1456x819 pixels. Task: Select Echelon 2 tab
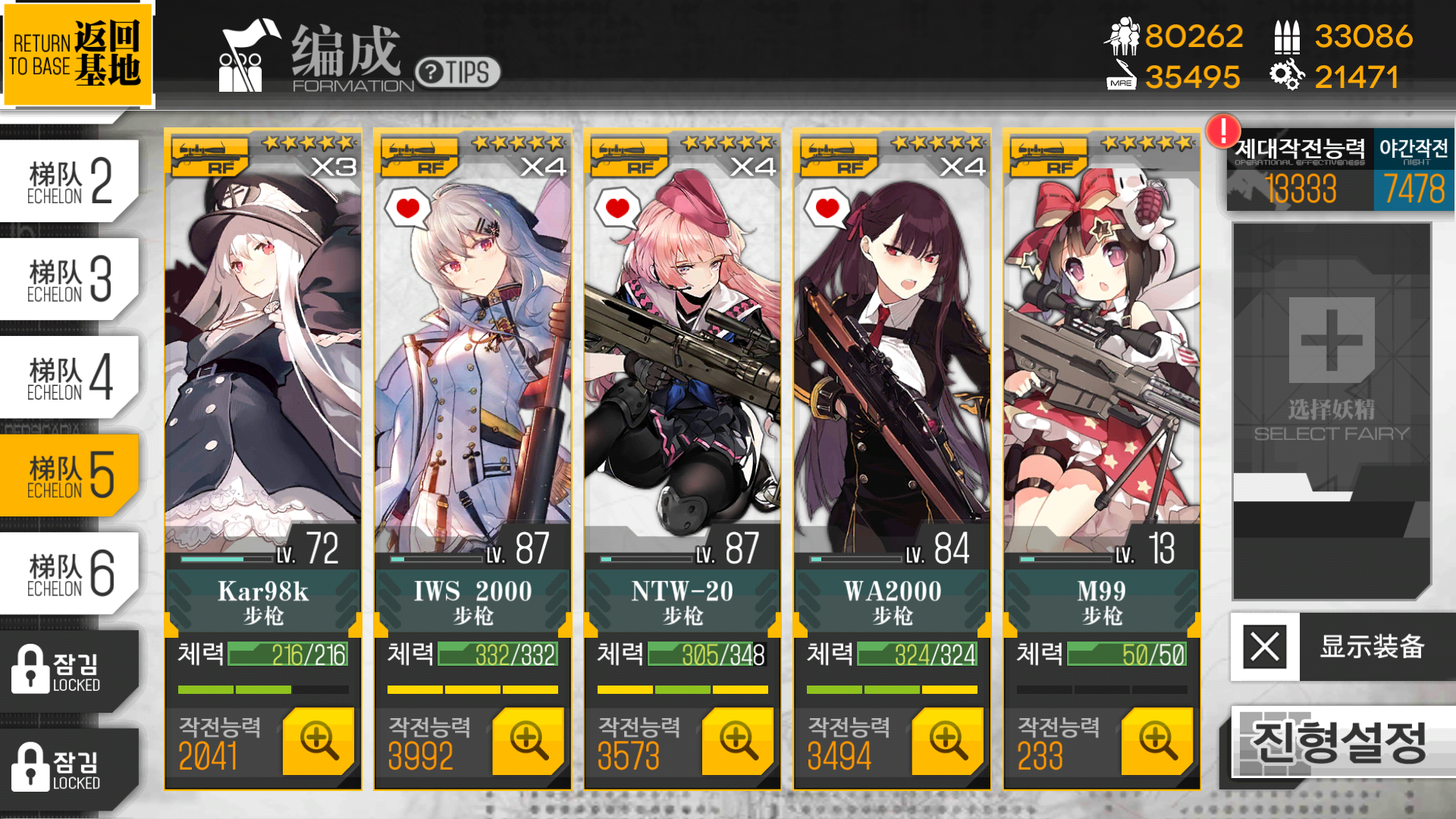[70, 181]
